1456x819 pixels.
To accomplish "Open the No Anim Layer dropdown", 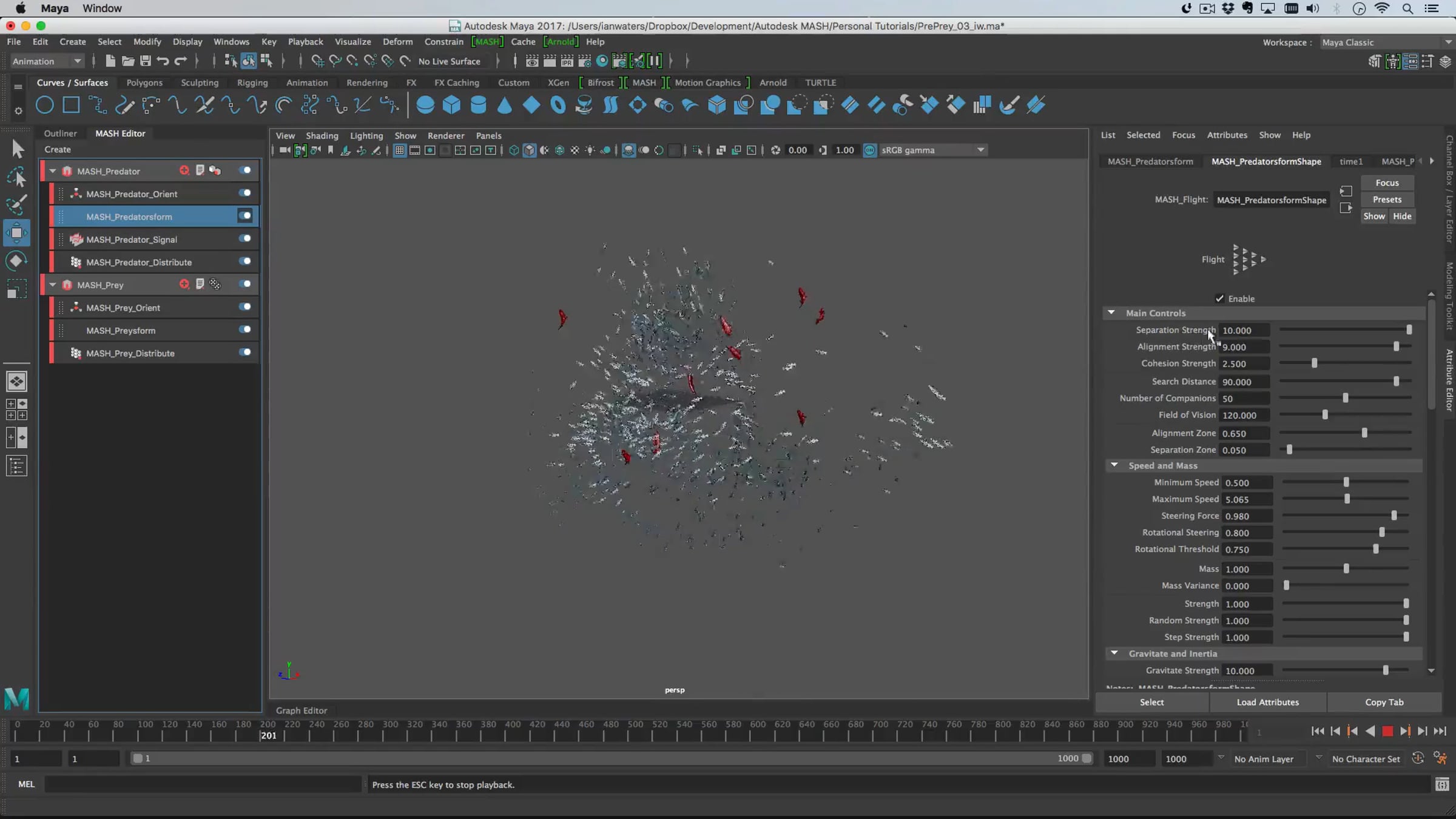I will click(x=1271, y=759).
